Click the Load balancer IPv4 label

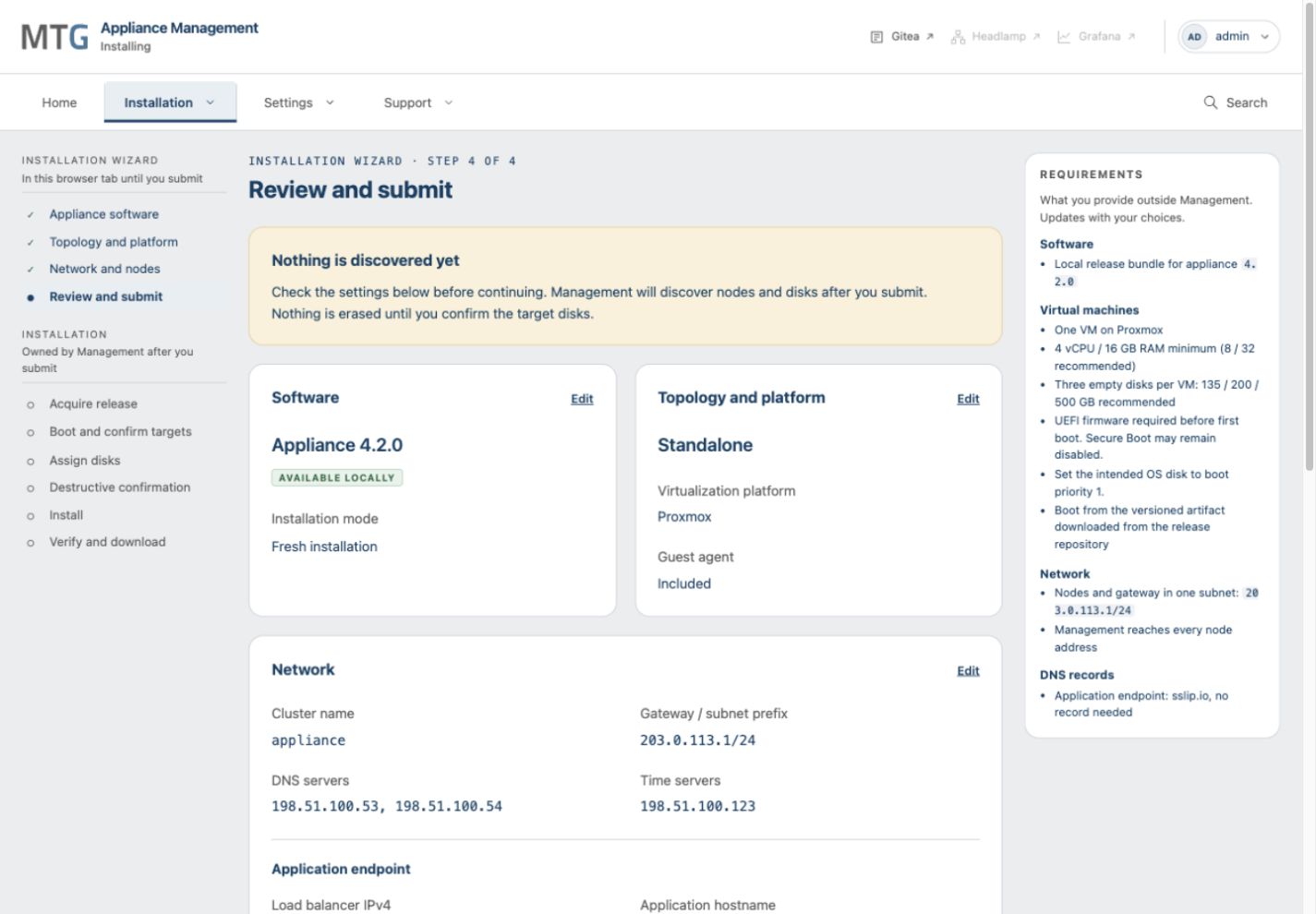click(x=331, y=905)
